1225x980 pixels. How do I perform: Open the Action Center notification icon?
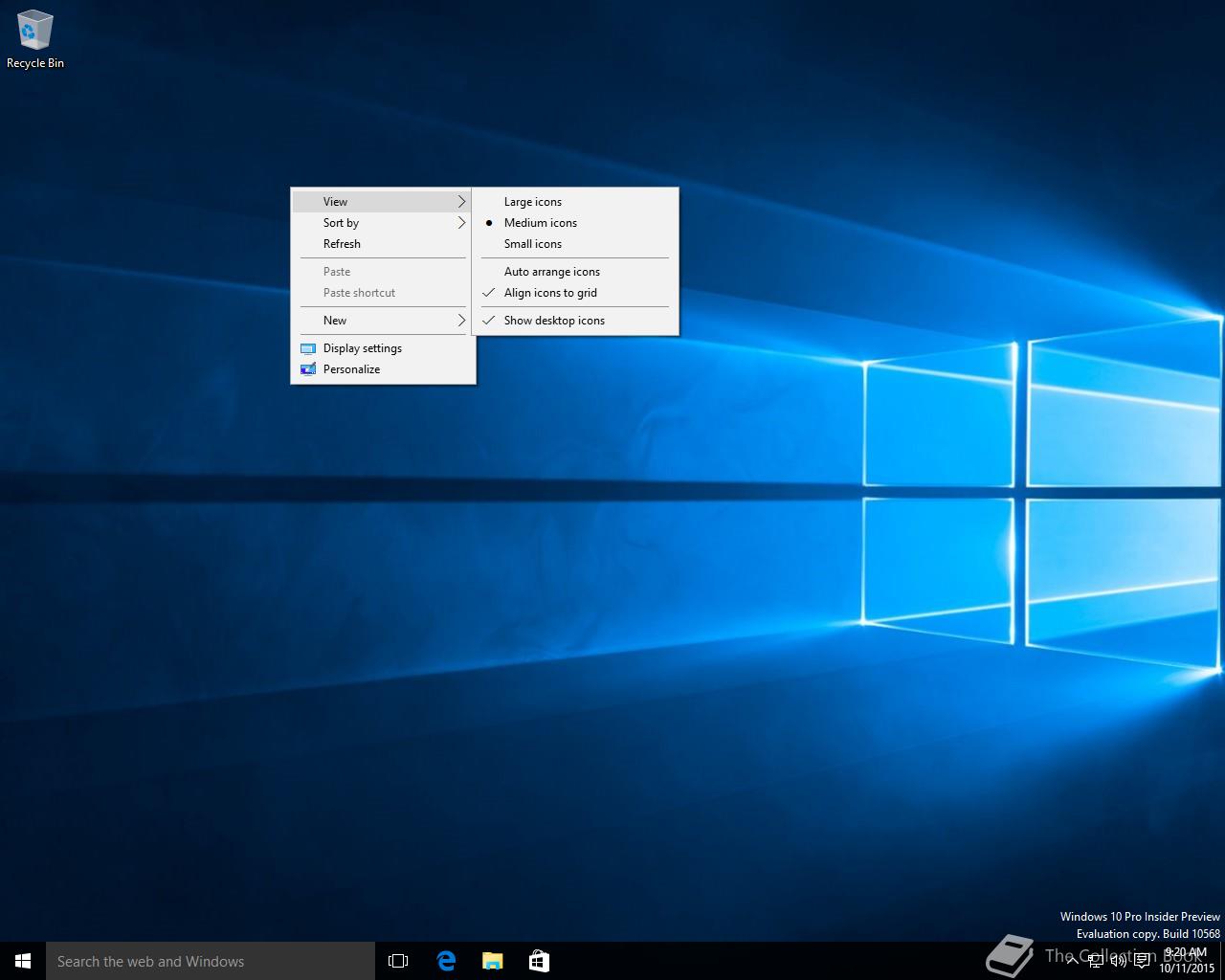(x=1142, y=961)
